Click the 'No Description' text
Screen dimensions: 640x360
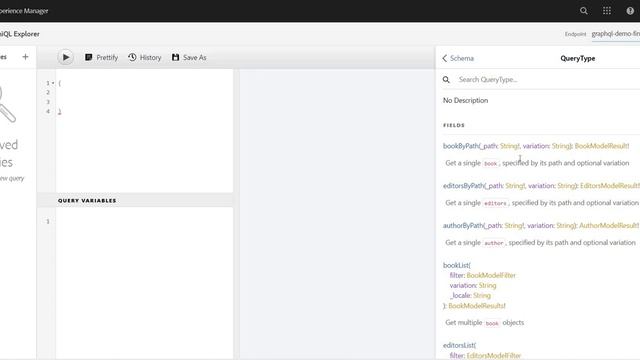coord(465,100)
